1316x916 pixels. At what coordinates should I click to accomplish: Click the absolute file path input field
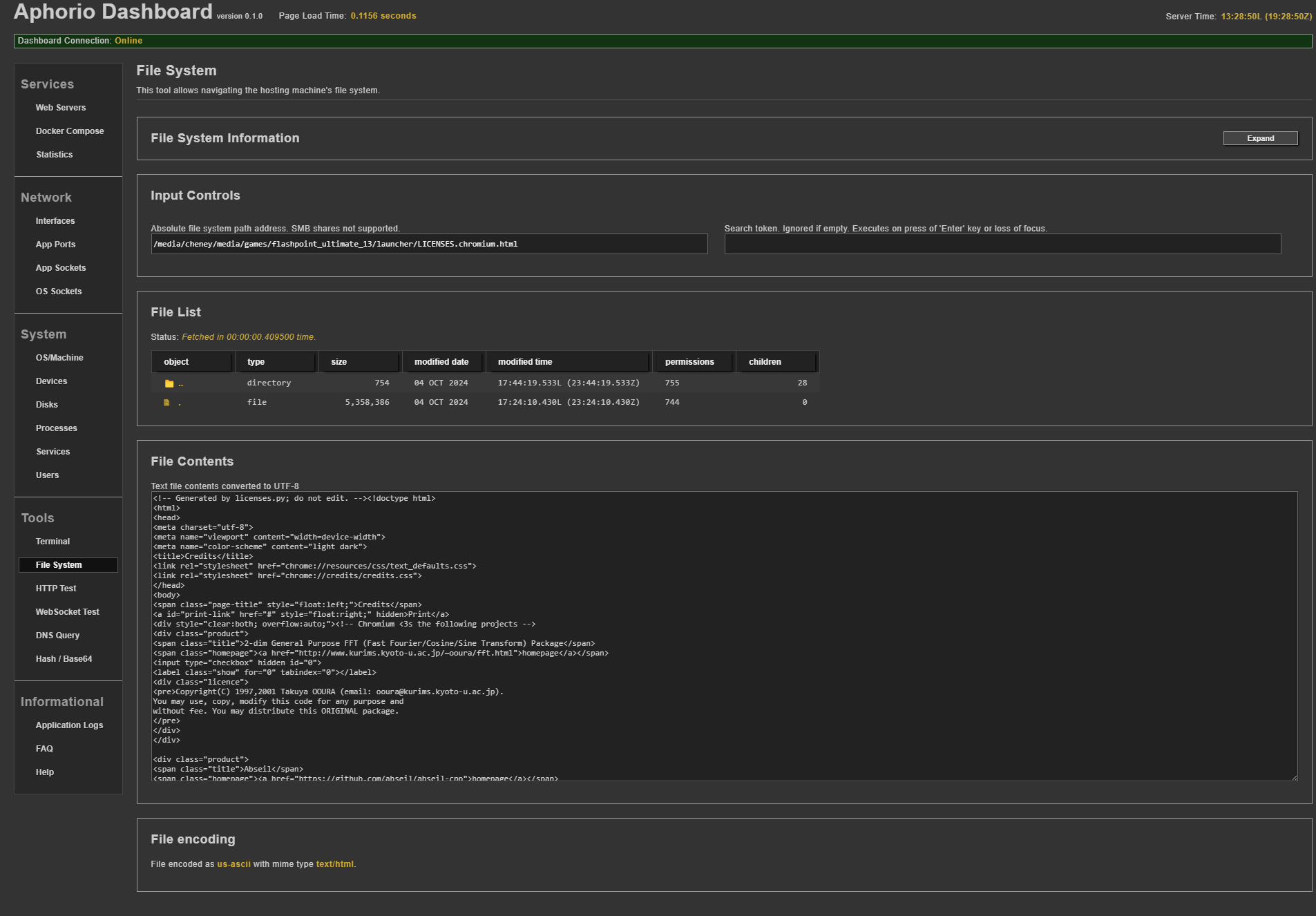[429, 244]
